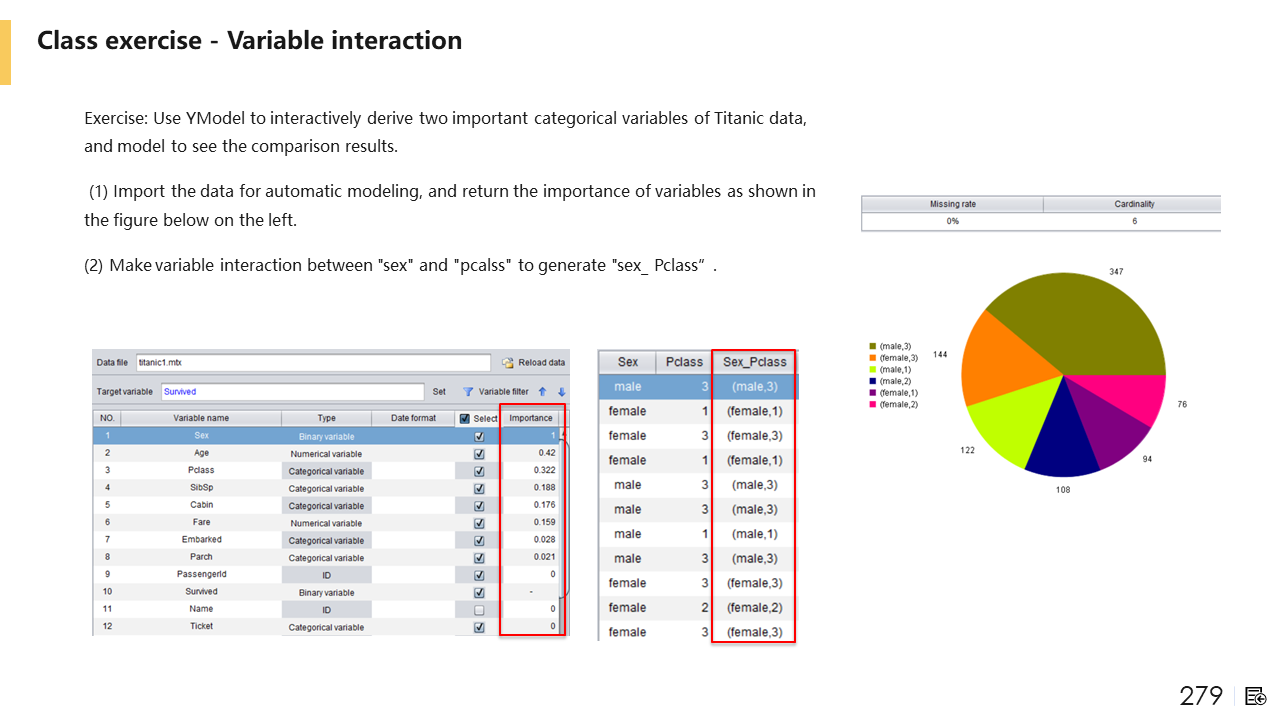
Task: Click the blue move-down arrow icon
Action: [561, 392]
